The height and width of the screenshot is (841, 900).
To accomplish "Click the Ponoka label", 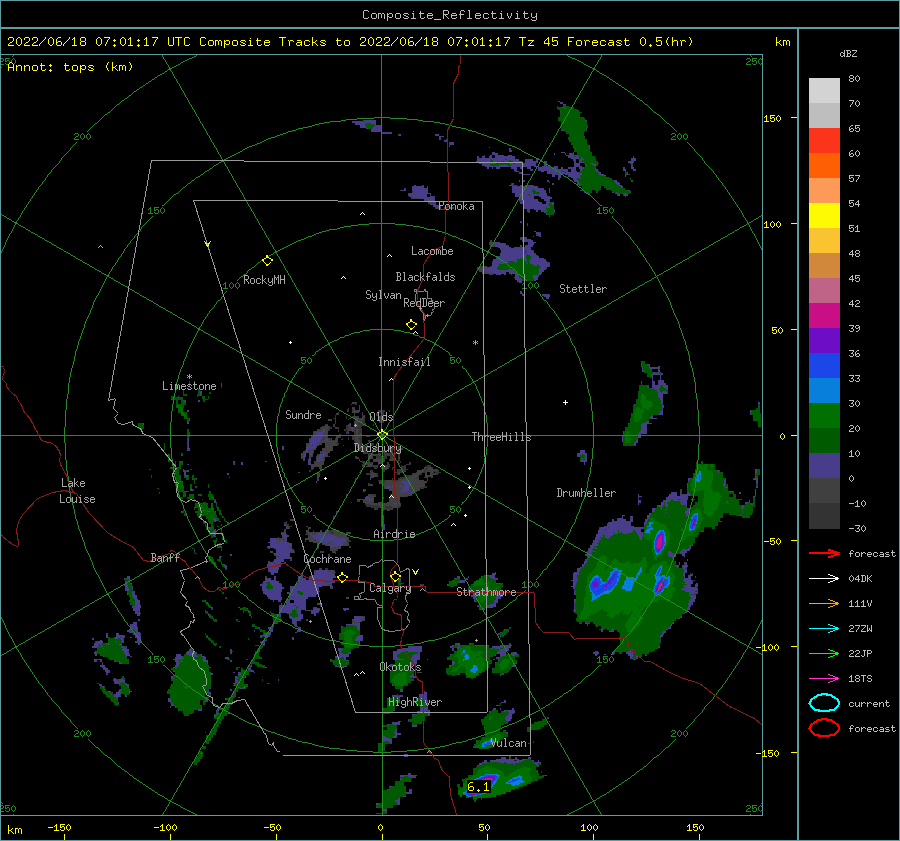I will [x=456, y=206].
